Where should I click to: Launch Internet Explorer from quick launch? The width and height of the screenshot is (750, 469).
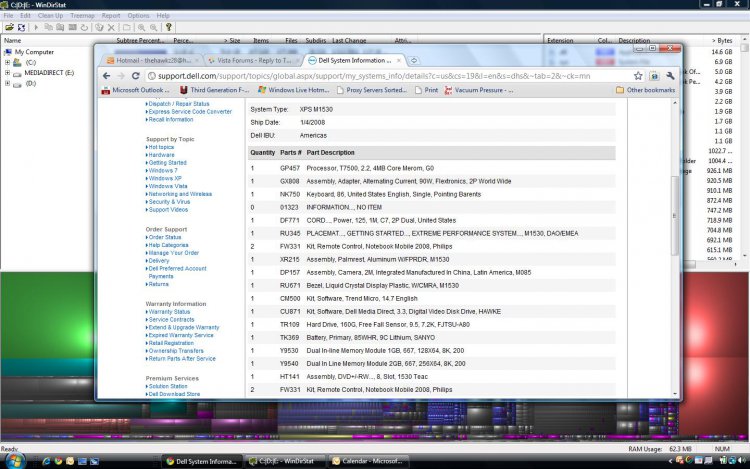[46, 461]
